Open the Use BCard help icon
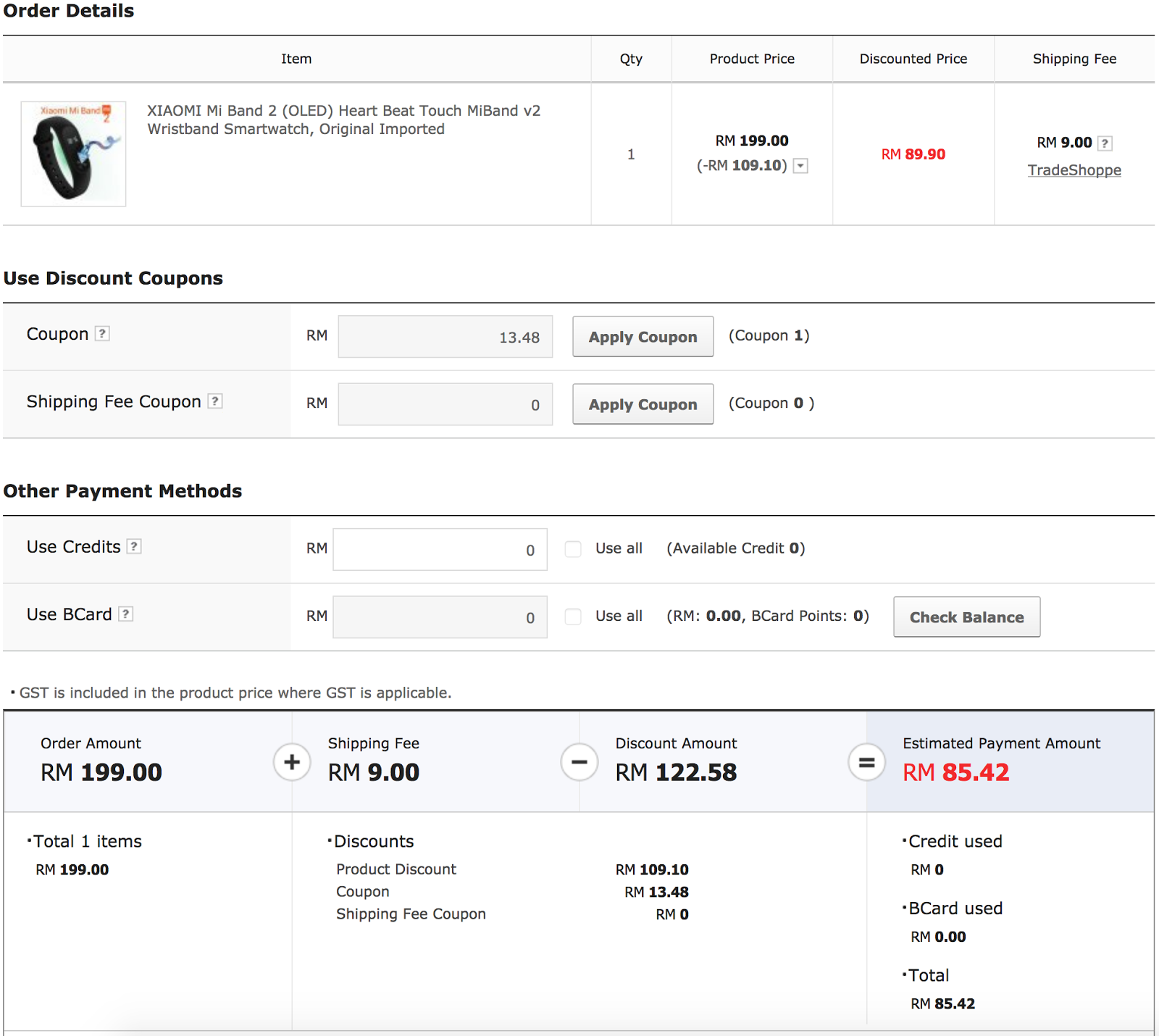Viewport: 1159px width, 1036px height. click(126, 614)
